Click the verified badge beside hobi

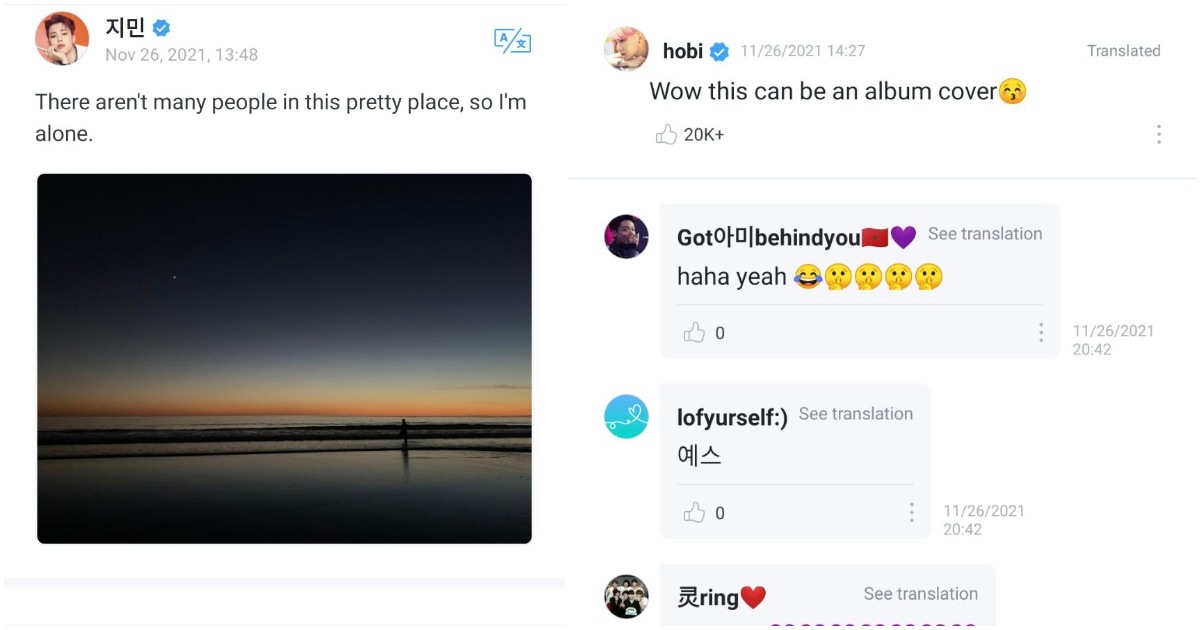pos(719,52)
